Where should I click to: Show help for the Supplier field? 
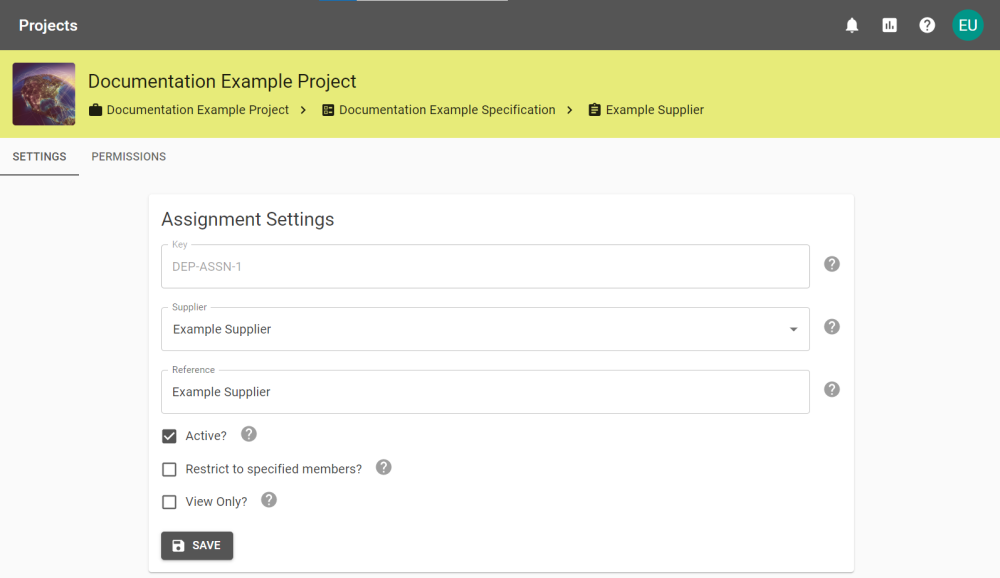[831, 327]
